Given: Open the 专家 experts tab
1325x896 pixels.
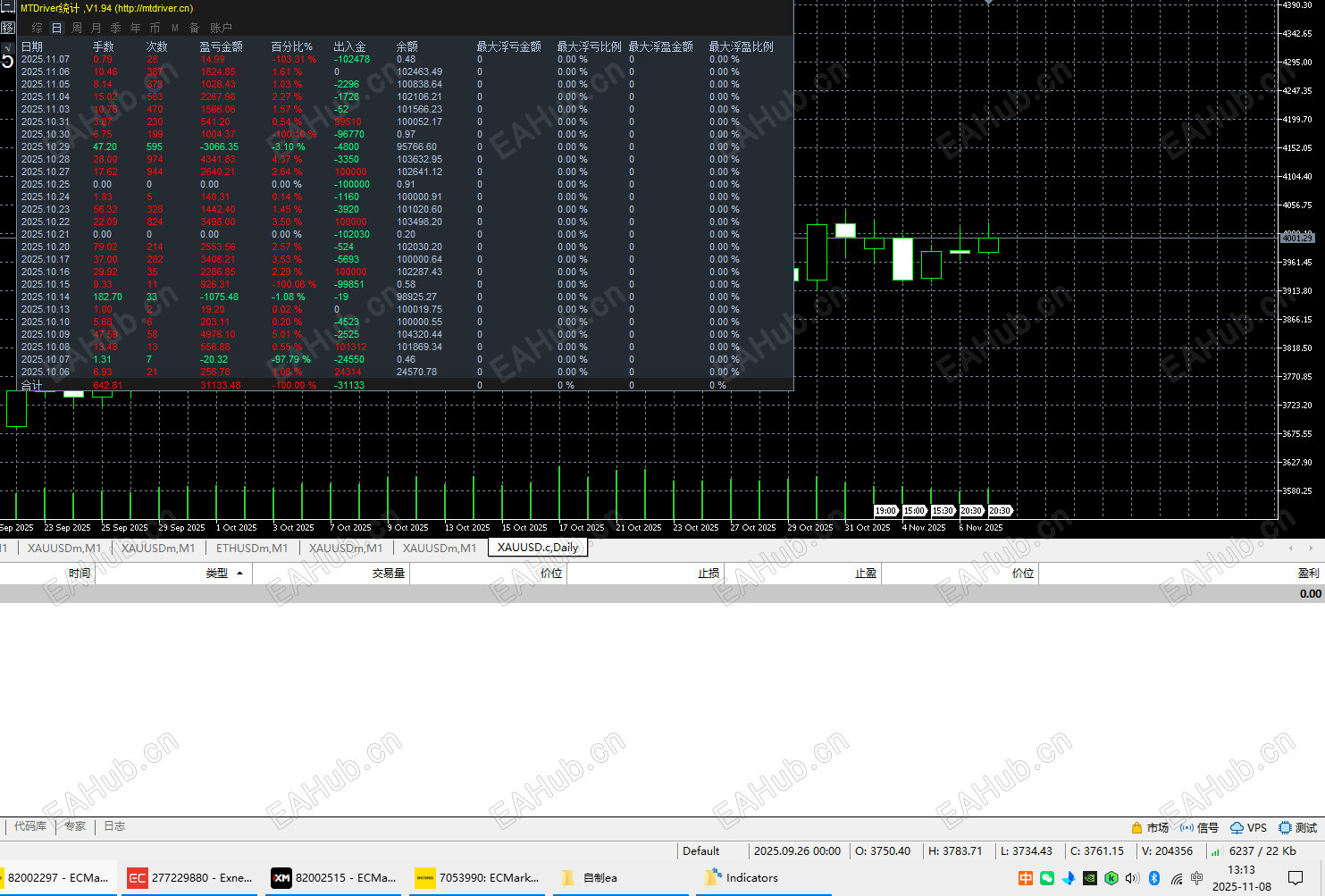Looking at the screenshot, I should pos(75,826).
